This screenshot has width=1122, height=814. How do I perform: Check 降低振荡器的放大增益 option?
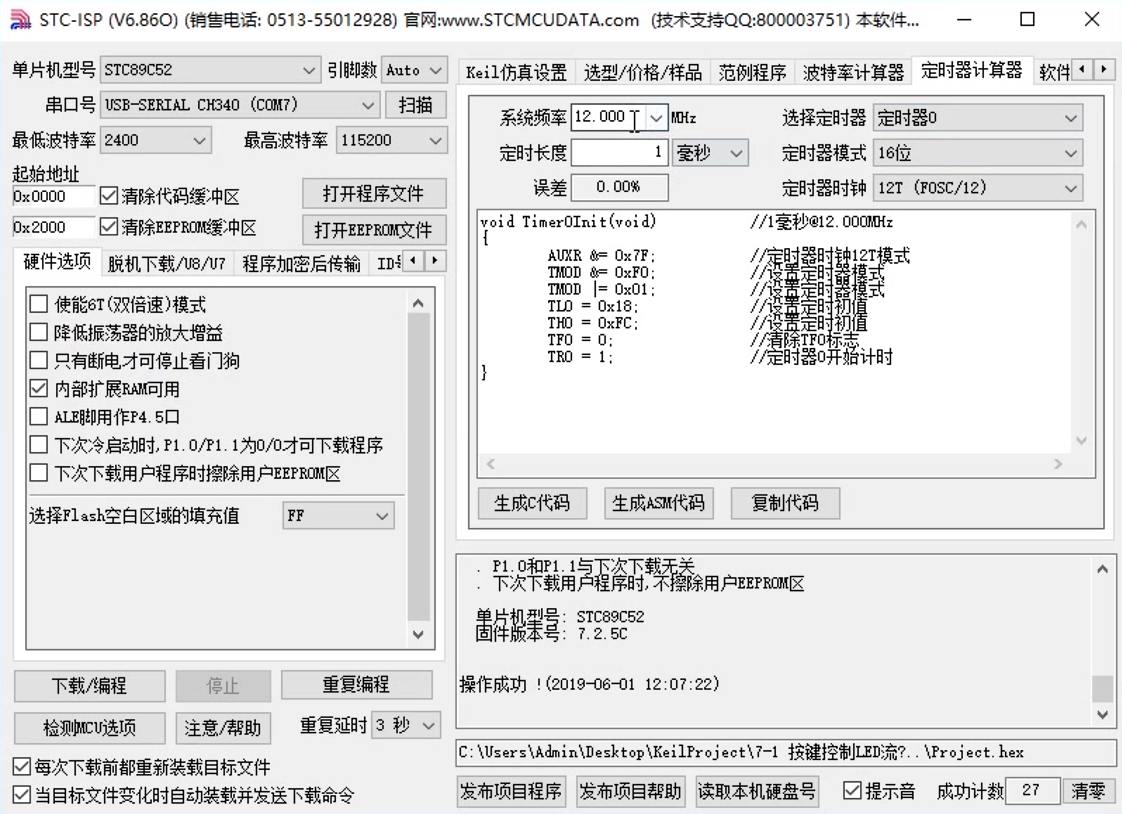pos(39,332)
